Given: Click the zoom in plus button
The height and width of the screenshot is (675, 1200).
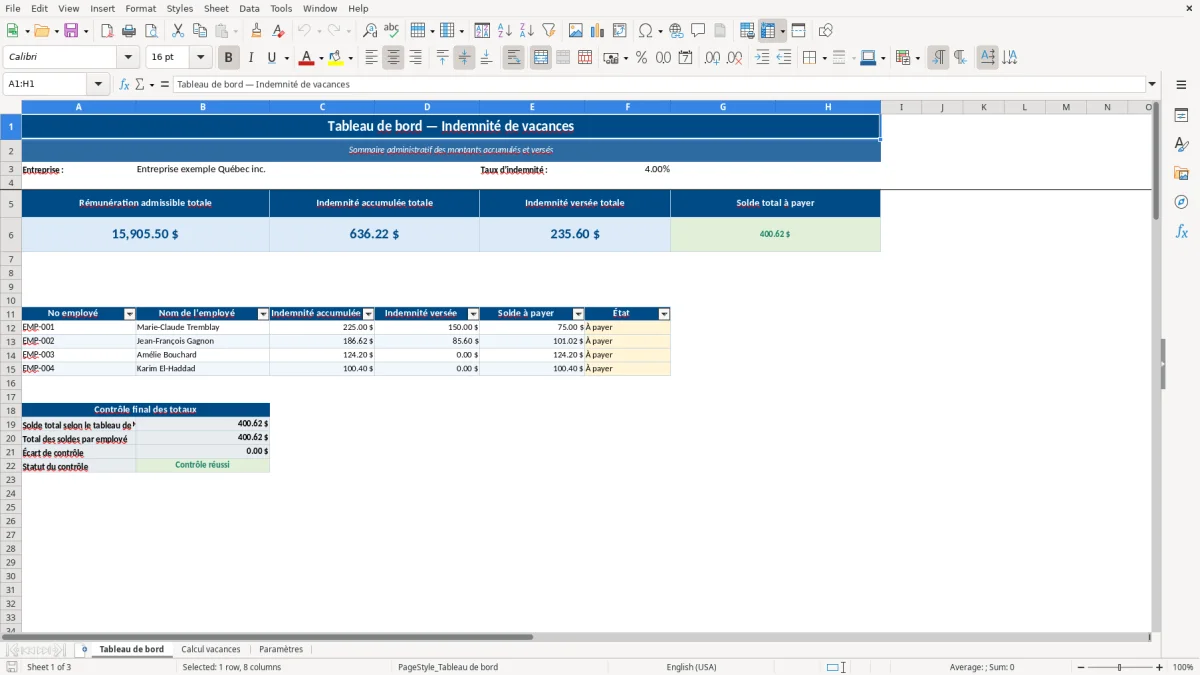Looking at the screenshot, I should [1159, 667].
